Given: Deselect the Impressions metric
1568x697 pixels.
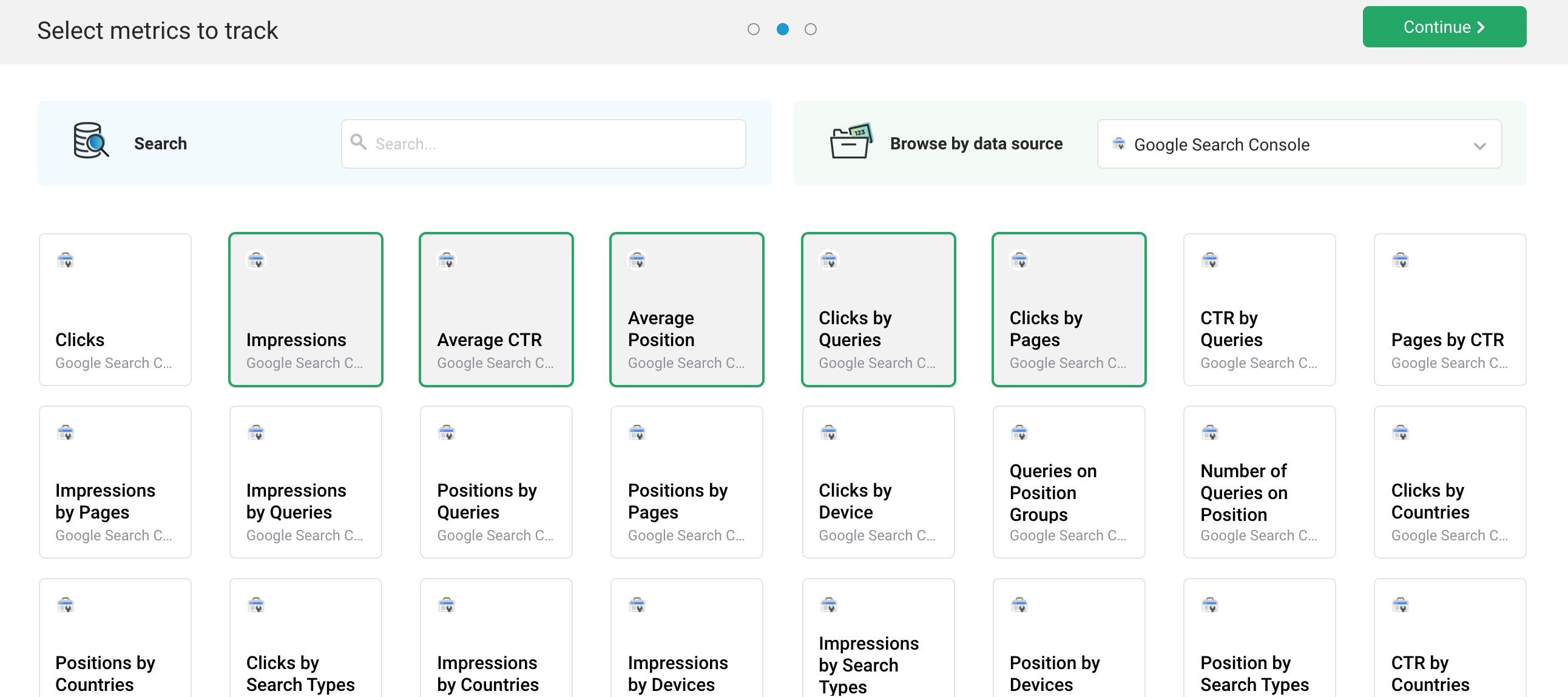Looking at the screenshot, I should pyautogui.click(x=306, y=310).
